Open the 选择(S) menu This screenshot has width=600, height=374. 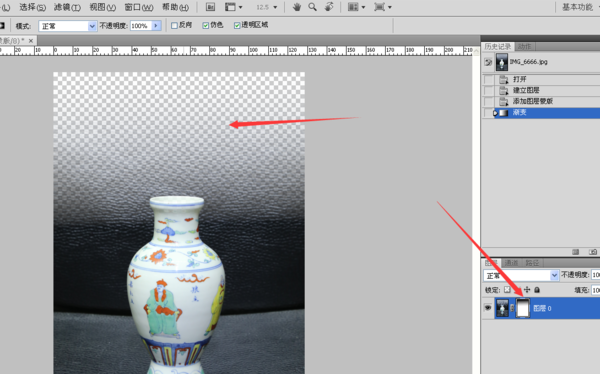coord(33,7)
